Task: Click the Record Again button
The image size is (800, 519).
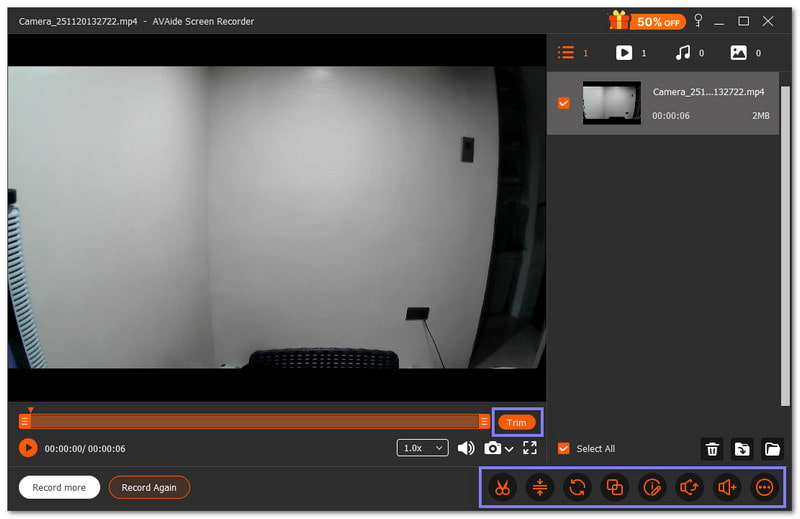Action: point(149,488)
